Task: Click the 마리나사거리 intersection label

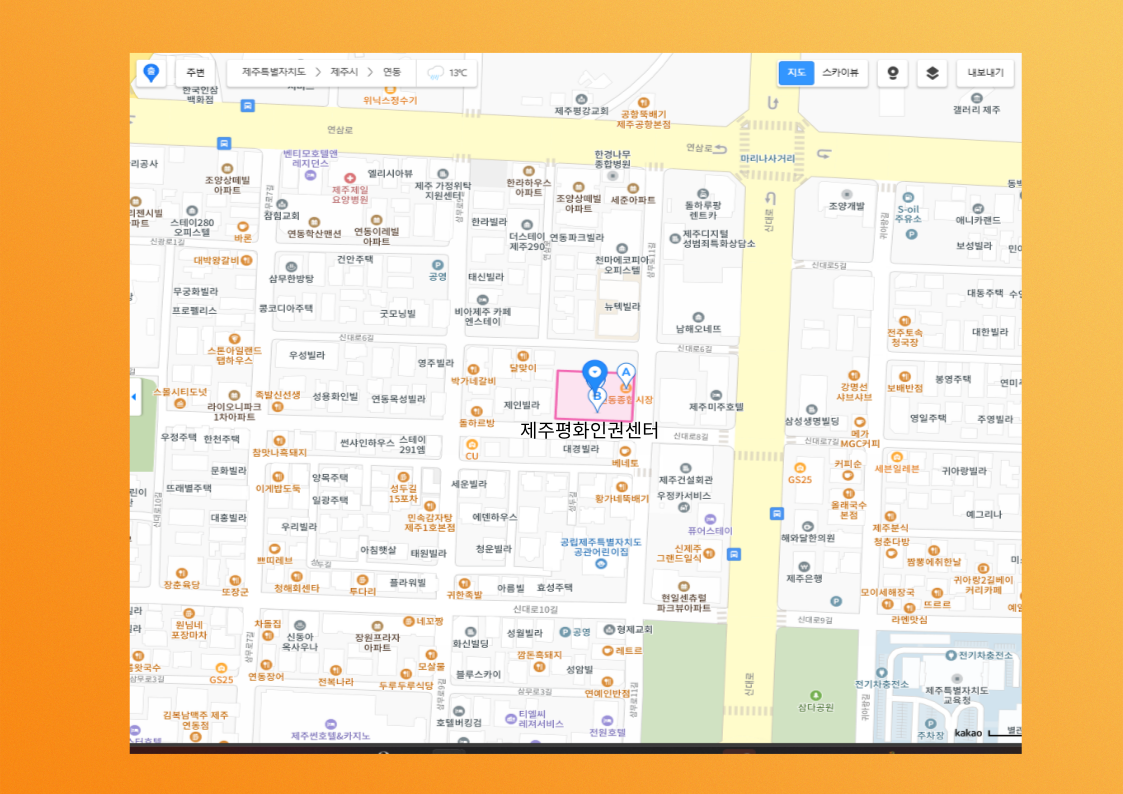Action: (768, 158)
